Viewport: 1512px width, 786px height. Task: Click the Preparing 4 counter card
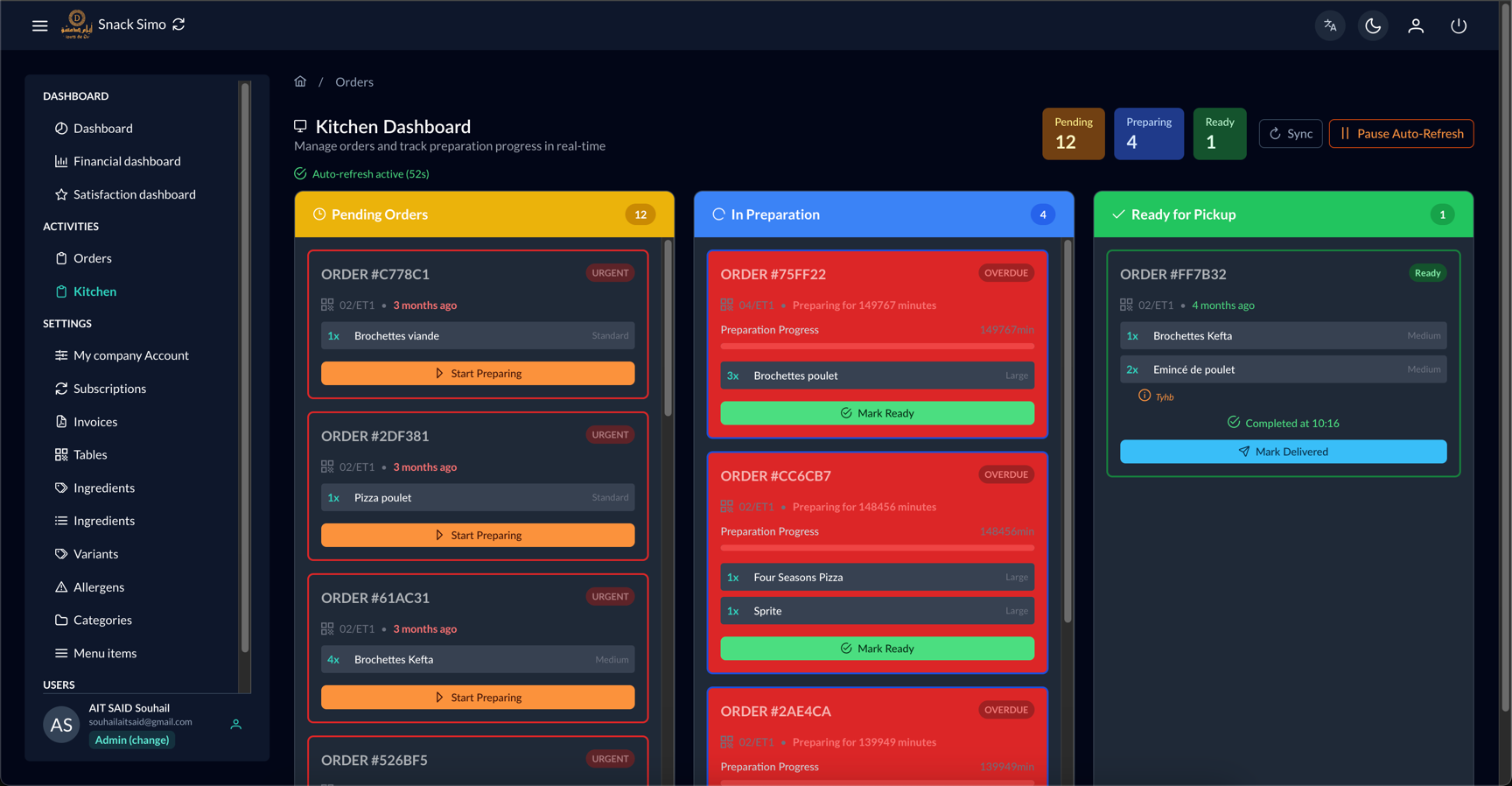pyautogui.click(x=1148, y=133)
